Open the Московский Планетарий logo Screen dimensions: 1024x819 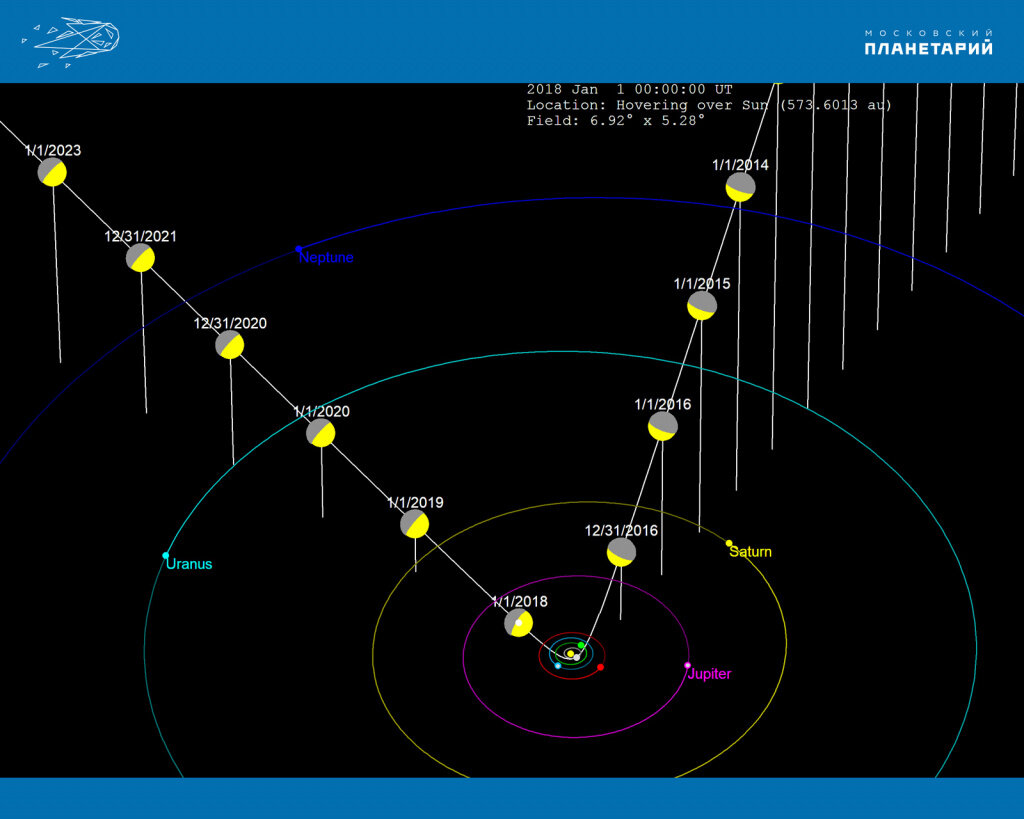click(929, 42)
